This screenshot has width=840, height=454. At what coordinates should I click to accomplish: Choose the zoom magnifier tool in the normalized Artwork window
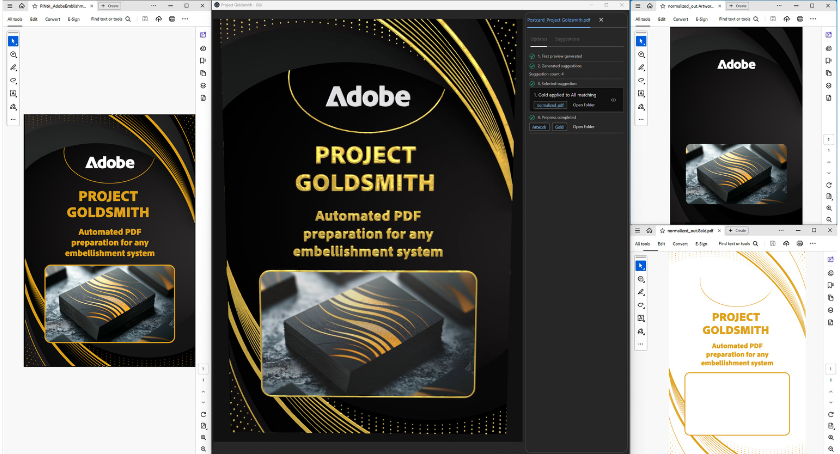click(x=641, y=55)
